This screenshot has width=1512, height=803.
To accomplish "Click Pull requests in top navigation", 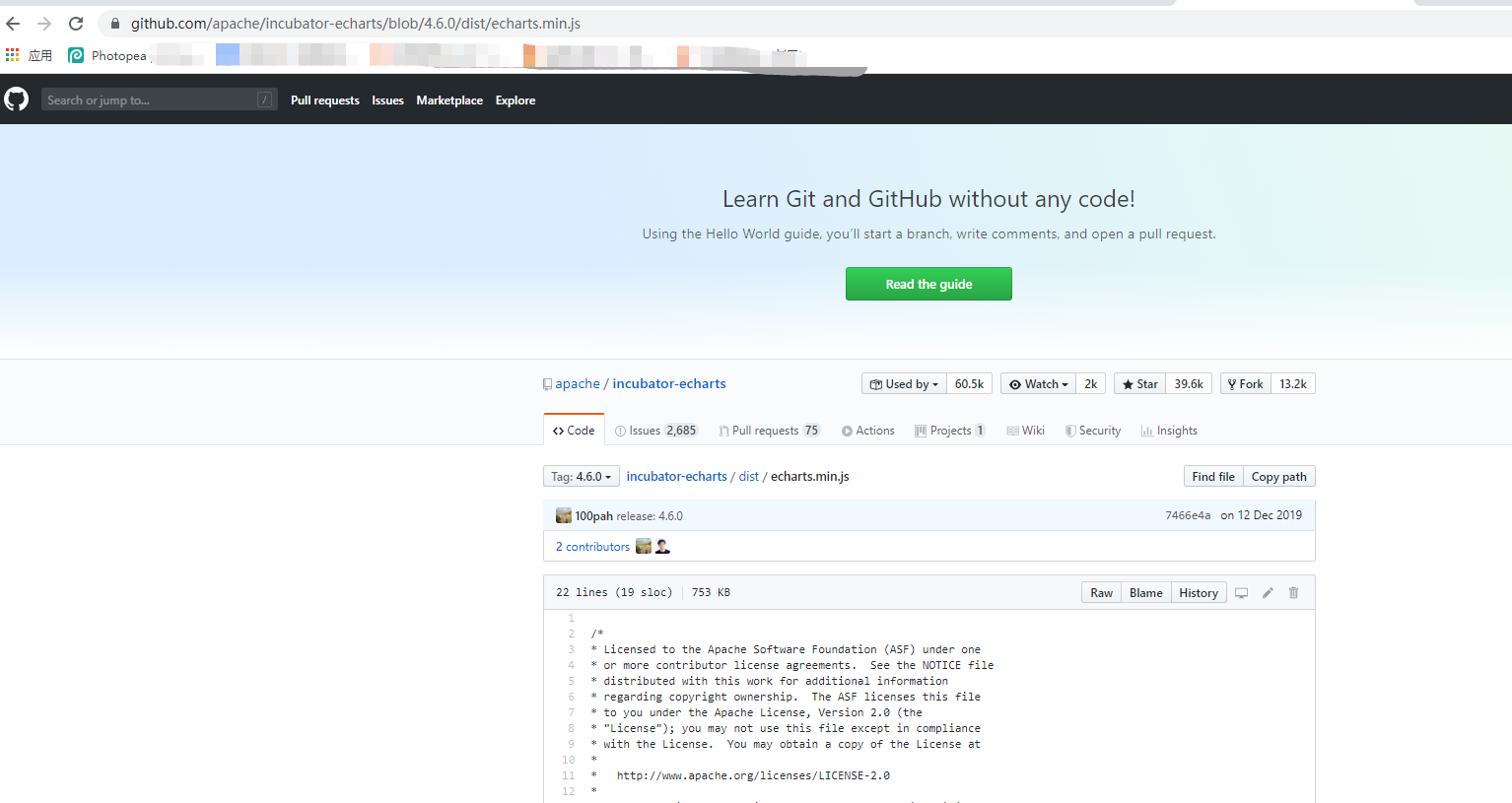I will pyautogui.click(x=325, y=100).
